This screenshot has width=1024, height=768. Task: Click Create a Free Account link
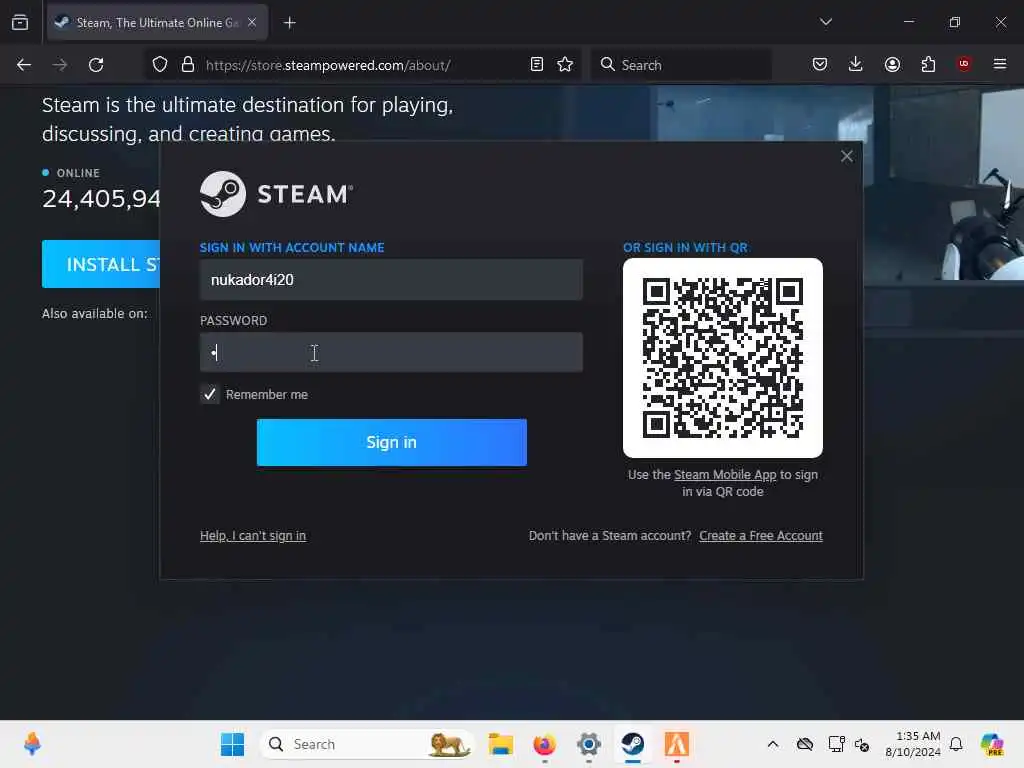[x=761, y=536]
